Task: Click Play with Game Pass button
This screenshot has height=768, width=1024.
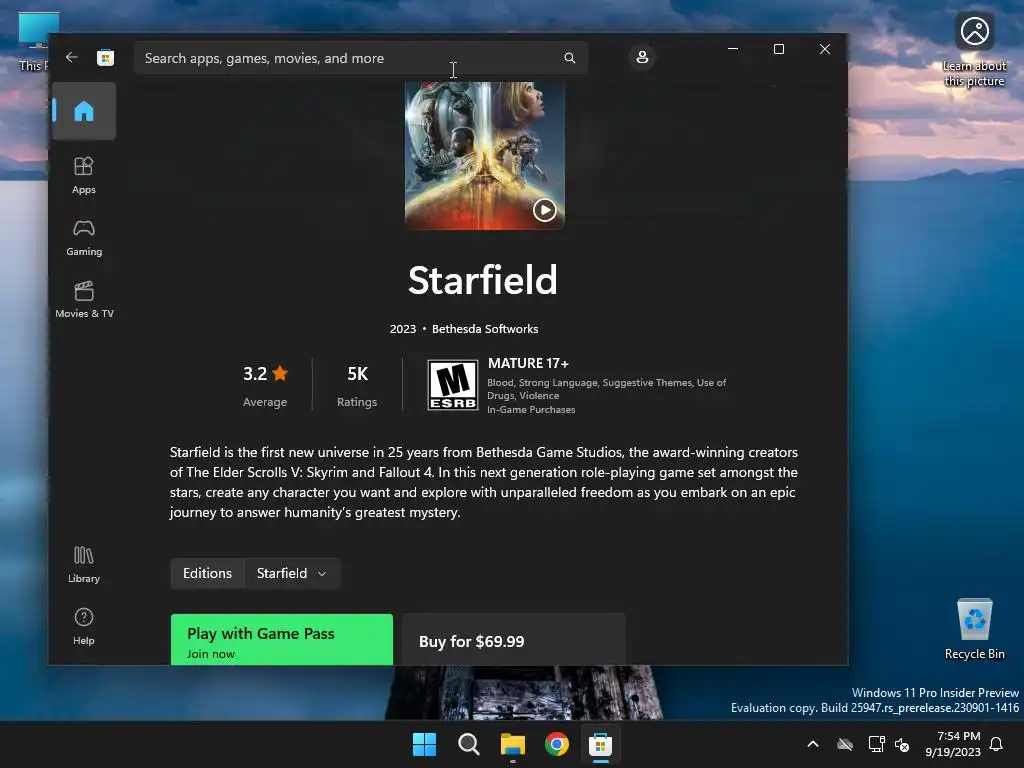Action: coord(281,640)
